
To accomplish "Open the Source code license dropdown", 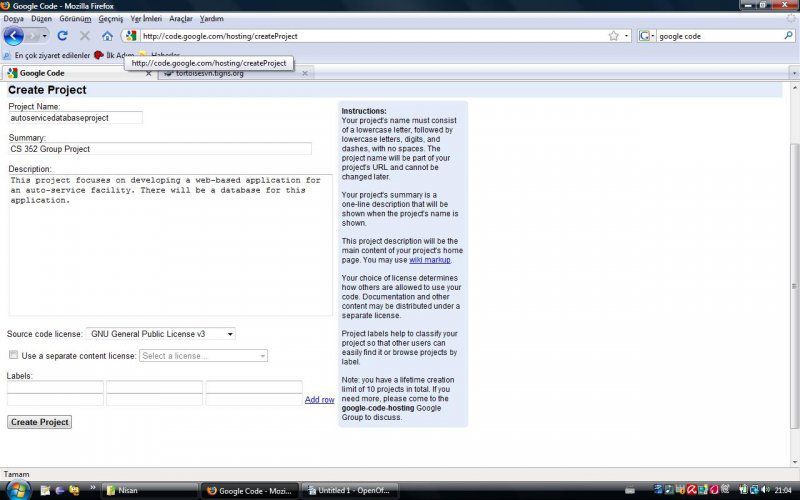I will click(160, 334).
